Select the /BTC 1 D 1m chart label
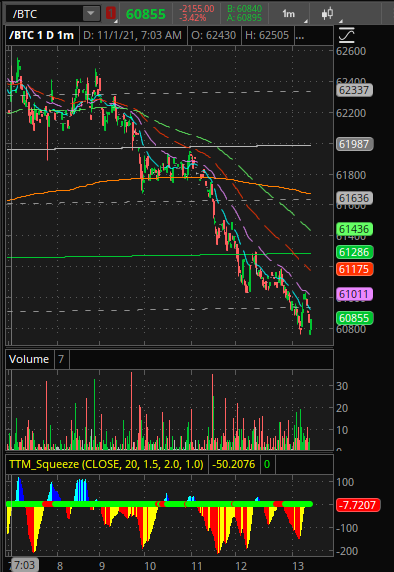The image size is (394, 572). click(42, 35)
